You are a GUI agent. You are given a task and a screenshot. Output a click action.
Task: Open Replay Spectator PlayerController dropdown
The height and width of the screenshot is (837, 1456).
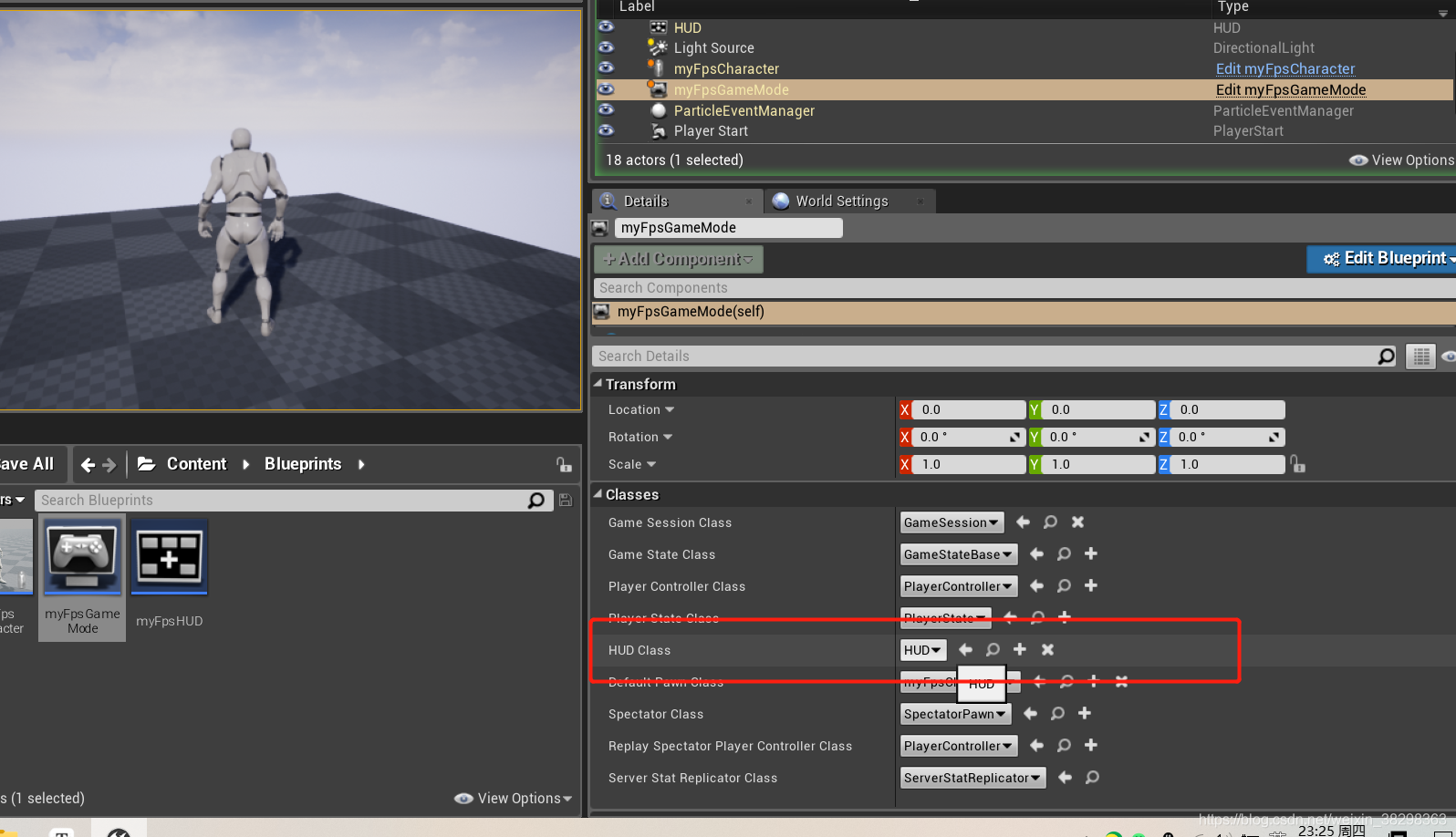[x=958, y=746]
